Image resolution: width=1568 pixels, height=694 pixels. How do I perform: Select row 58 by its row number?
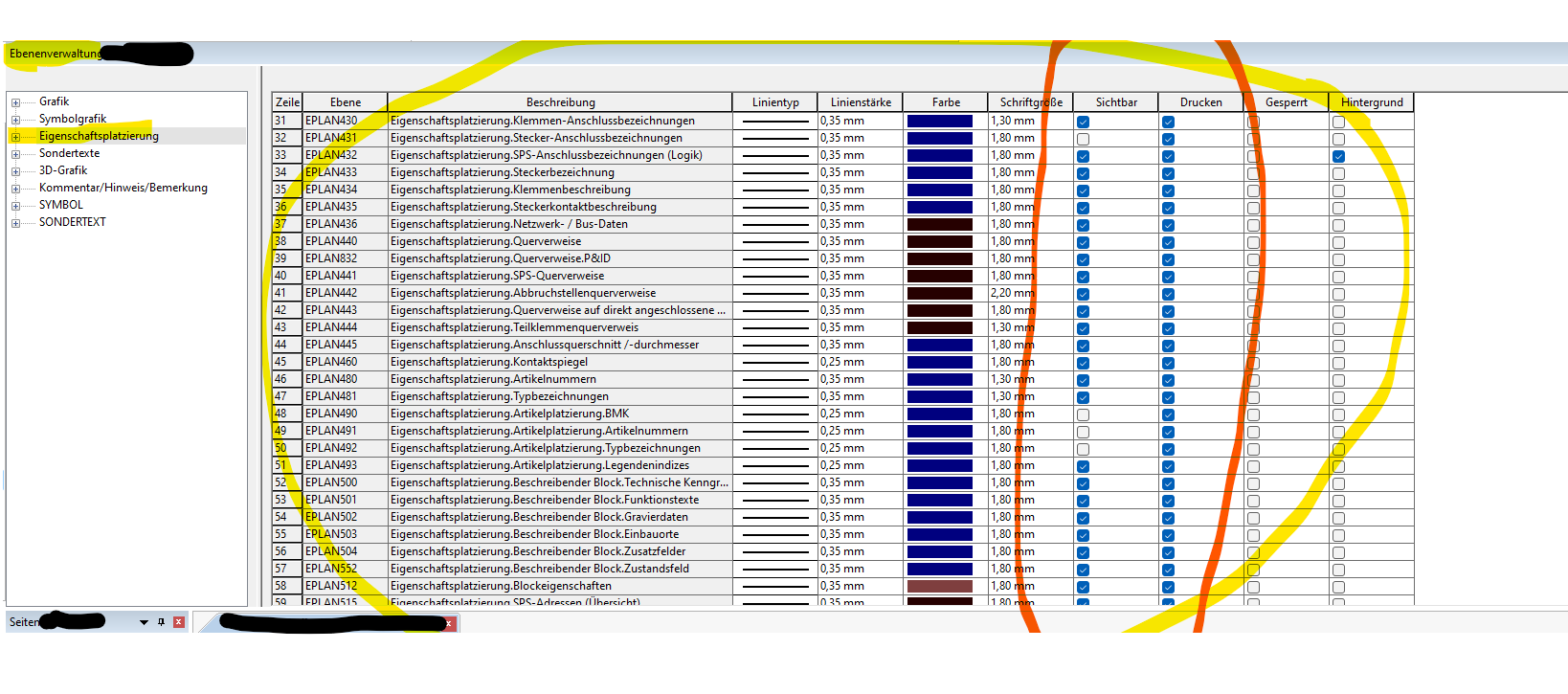[x=287, y=586]
